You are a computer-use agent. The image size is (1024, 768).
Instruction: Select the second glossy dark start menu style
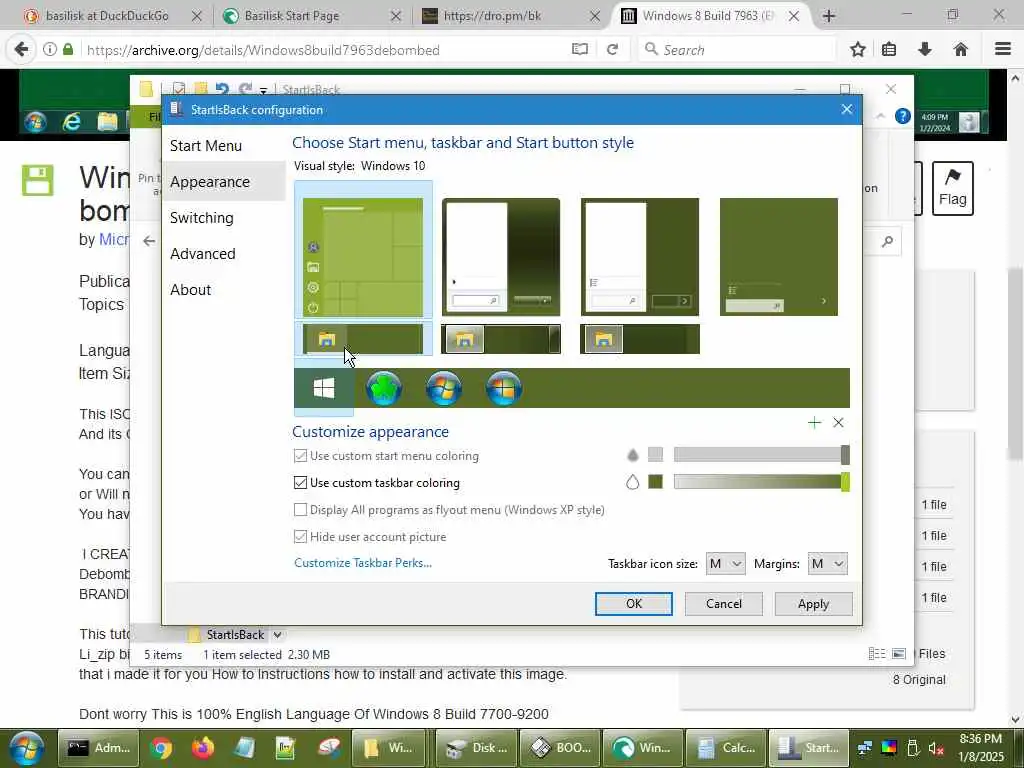point(501,257)
